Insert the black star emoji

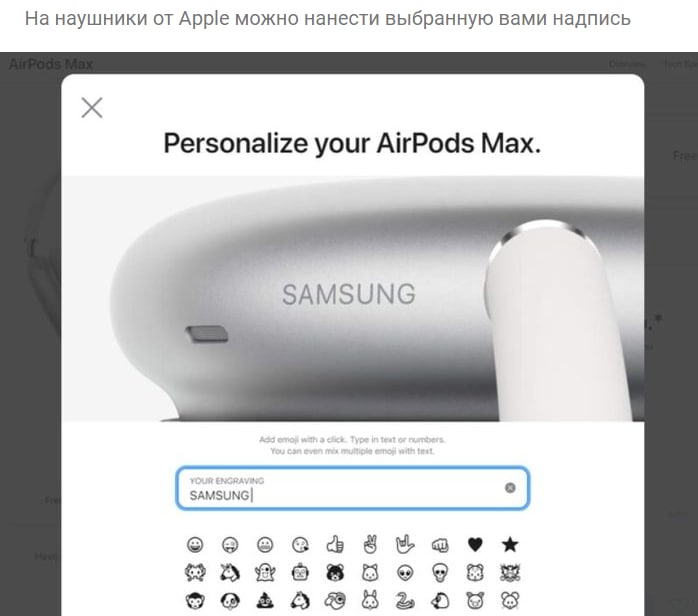coord(510,544)
